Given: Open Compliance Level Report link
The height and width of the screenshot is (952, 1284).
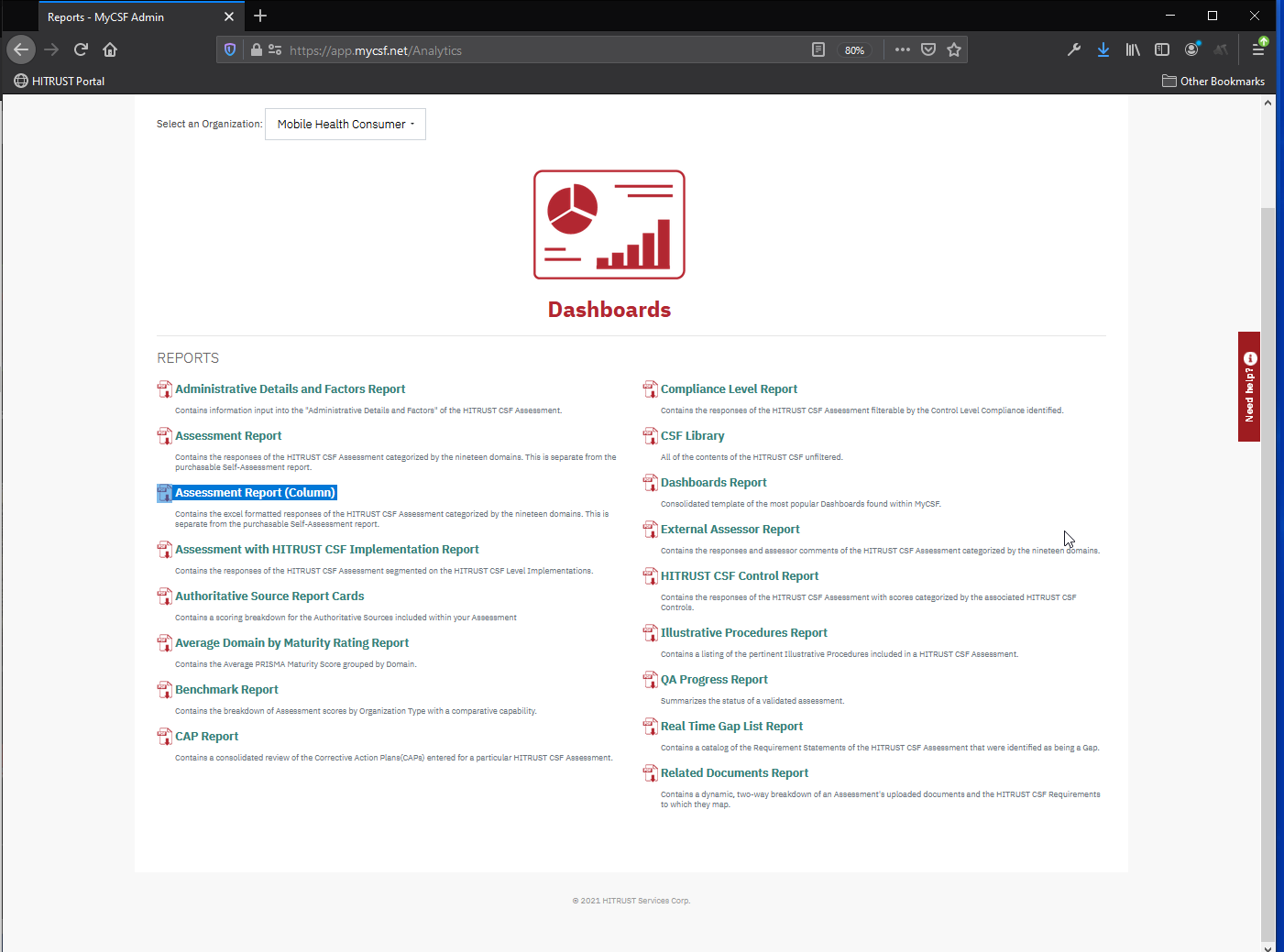Looking at the screenshot, I should point(729,389).
